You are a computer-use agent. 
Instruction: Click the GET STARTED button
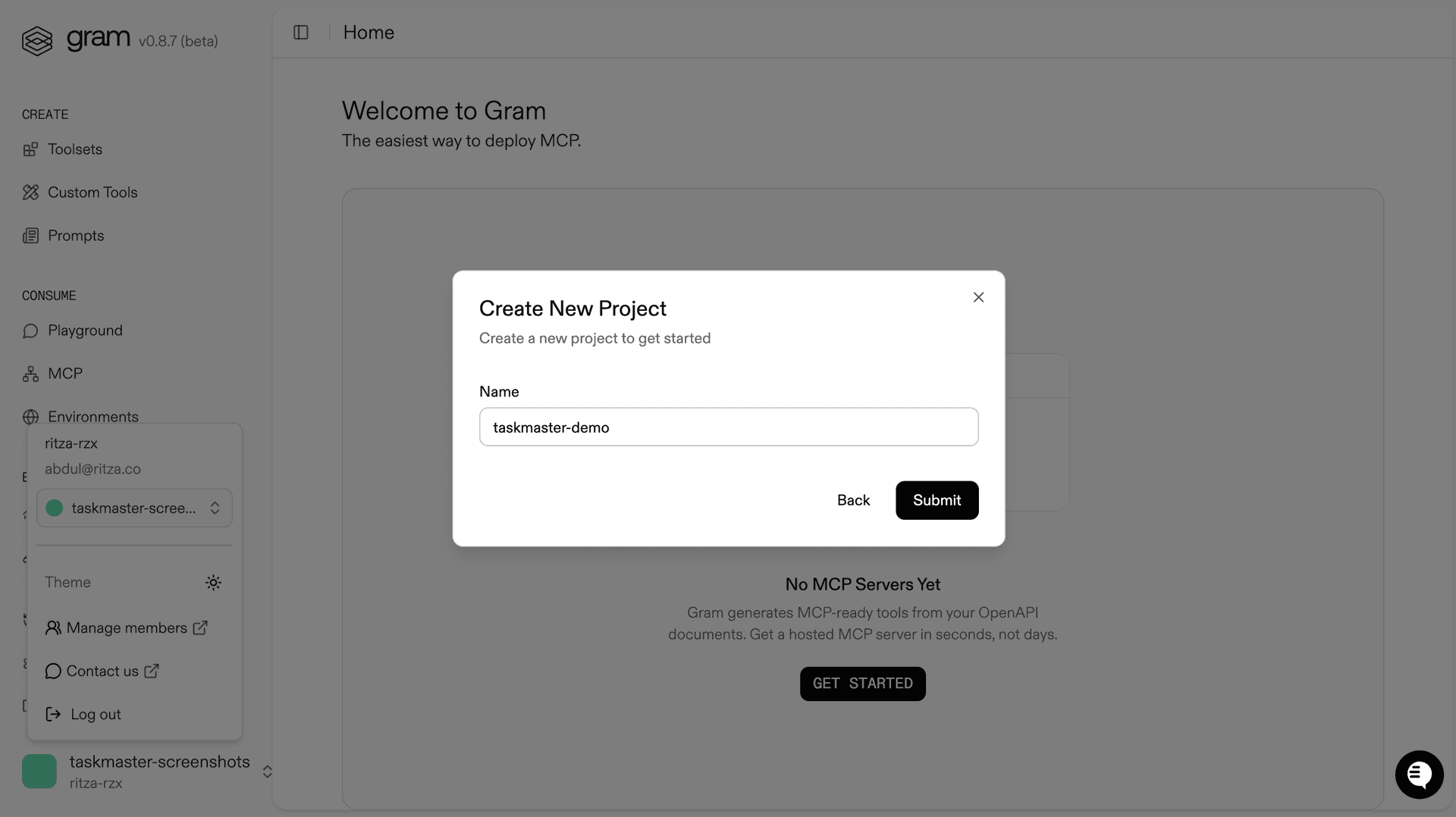pyautogui.click(x=862, y=683)
